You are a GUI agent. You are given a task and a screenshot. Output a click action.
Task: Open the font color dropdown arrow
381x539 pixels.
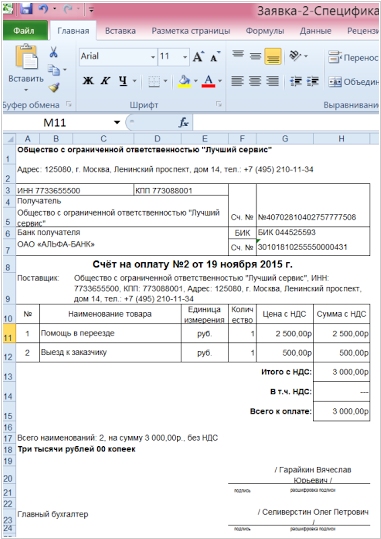coord(220,81)
